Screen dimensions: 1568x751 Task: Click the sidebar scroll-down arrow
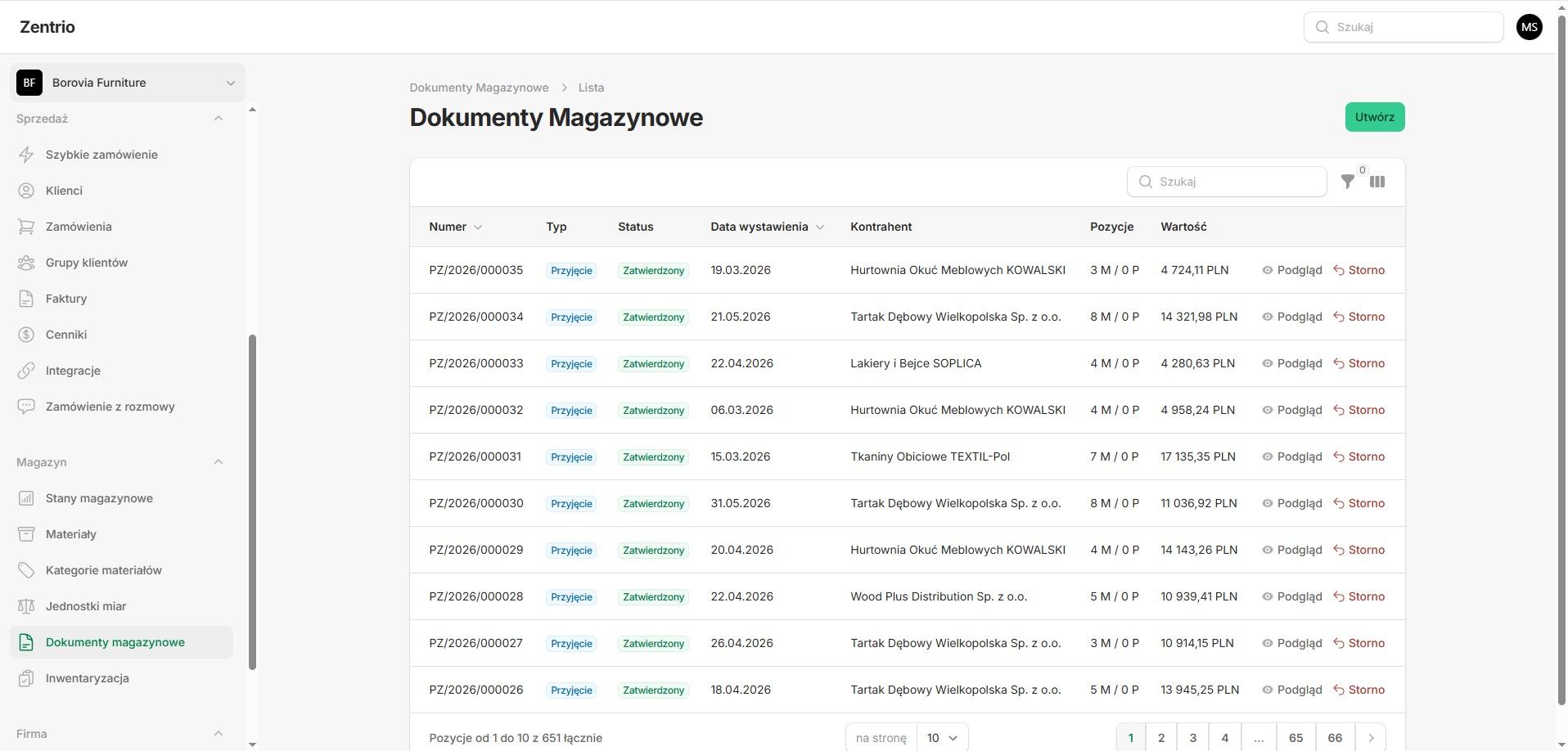pos(252,744)
